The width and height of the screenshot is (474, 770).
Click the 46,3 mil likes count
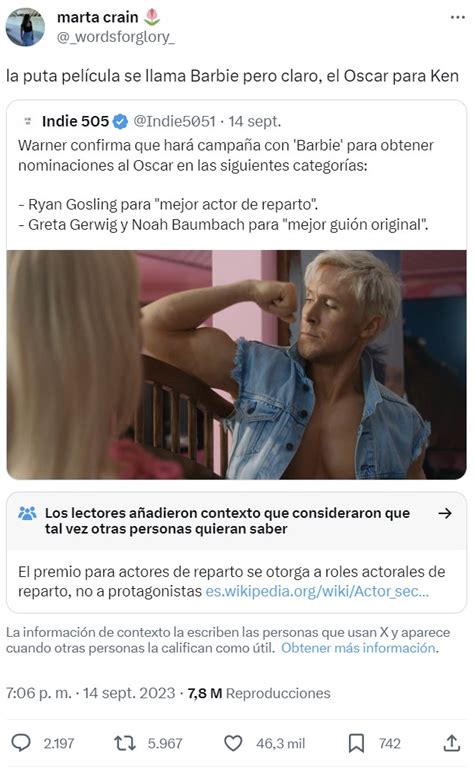280,743
